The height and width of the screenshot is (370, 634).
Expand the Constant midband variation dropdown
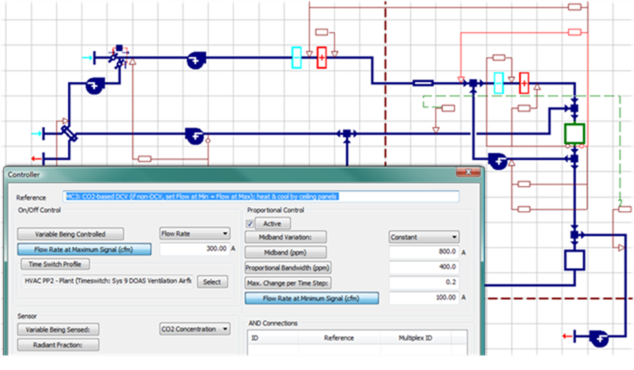[424, 237]
